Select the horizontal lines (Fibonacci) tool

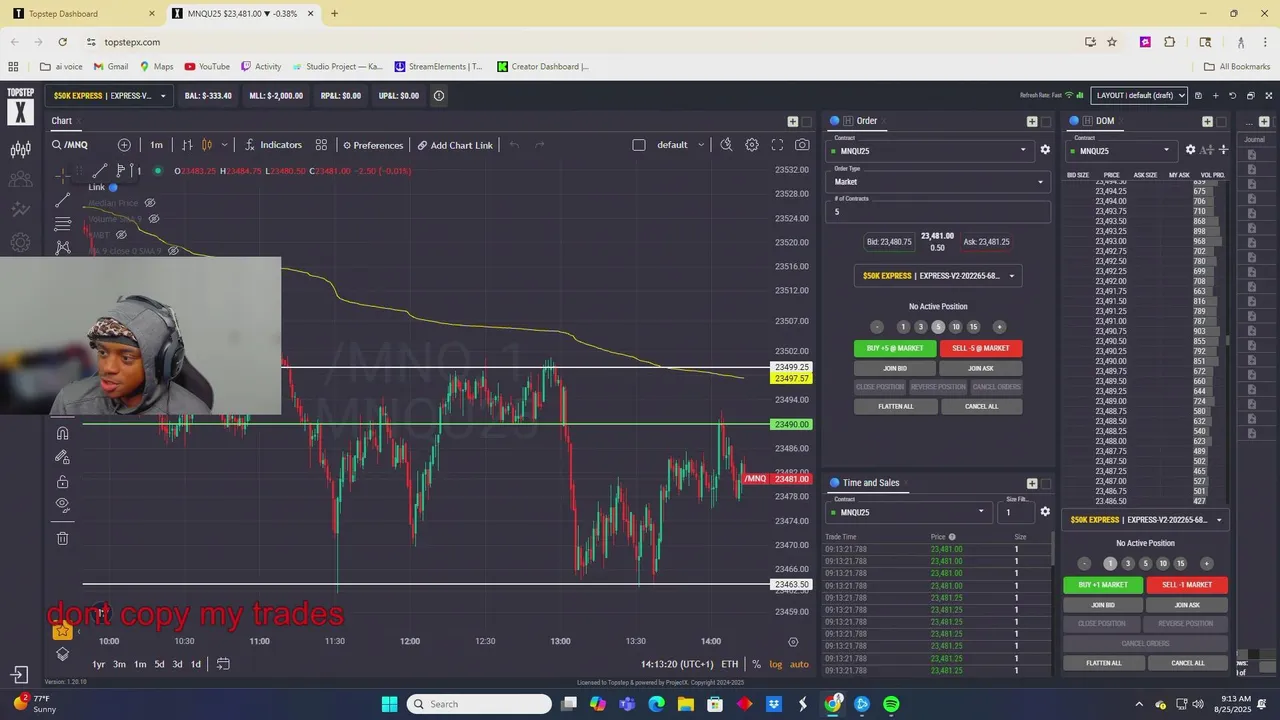(x=63, y=224)
